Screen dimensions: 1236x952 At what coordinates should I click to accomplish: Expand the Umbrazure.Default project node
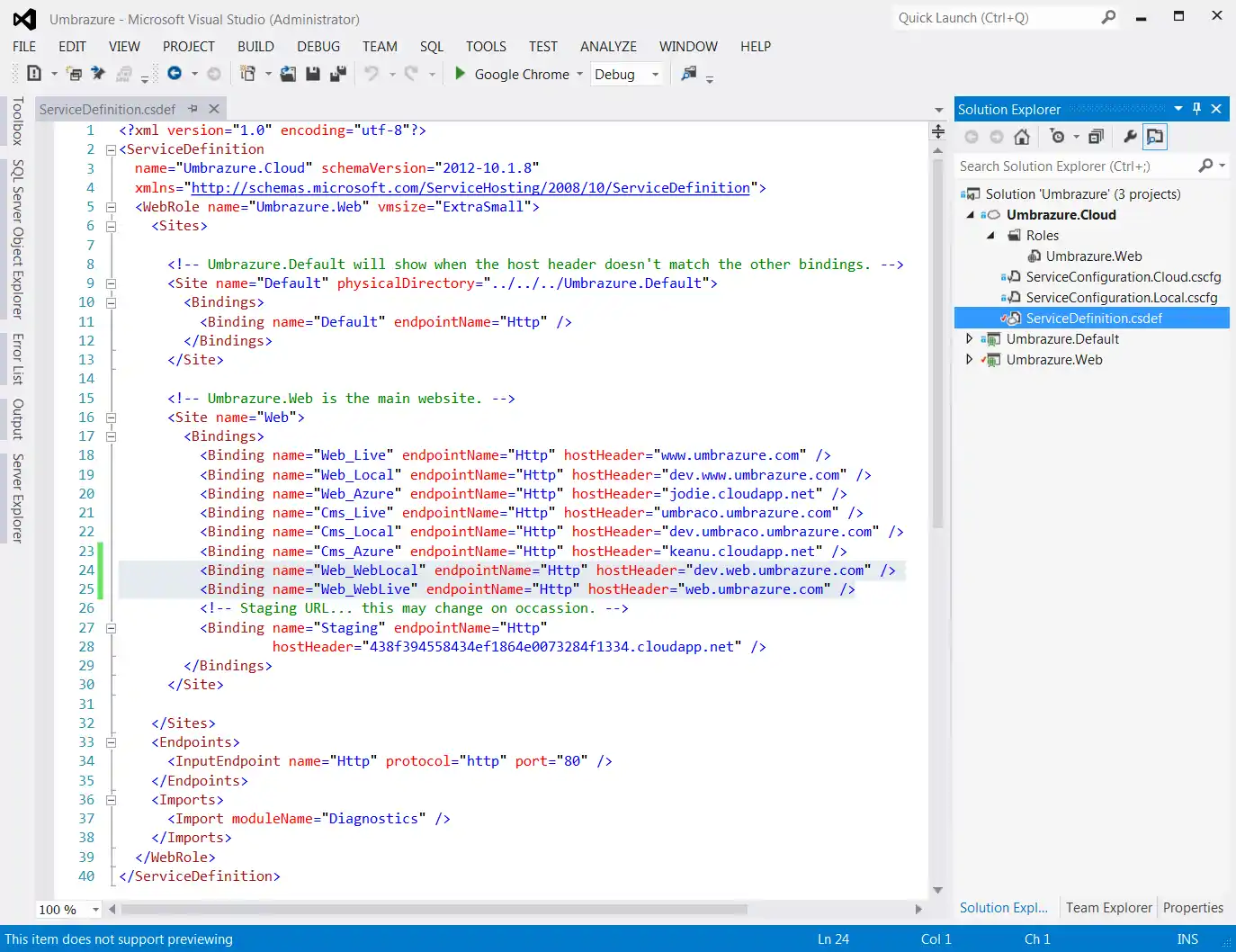tap(970, 339)
